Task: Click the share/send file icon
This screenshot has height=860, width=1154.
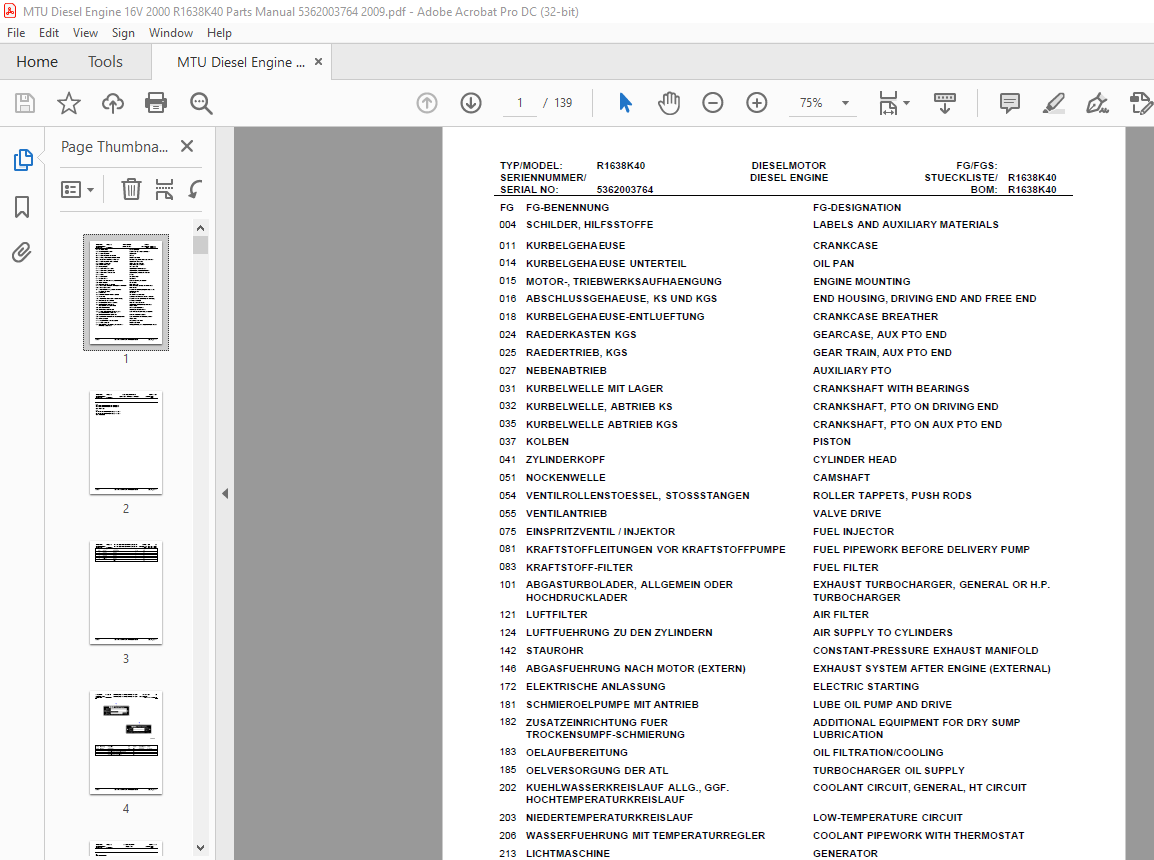Action: click(1141, 103)
